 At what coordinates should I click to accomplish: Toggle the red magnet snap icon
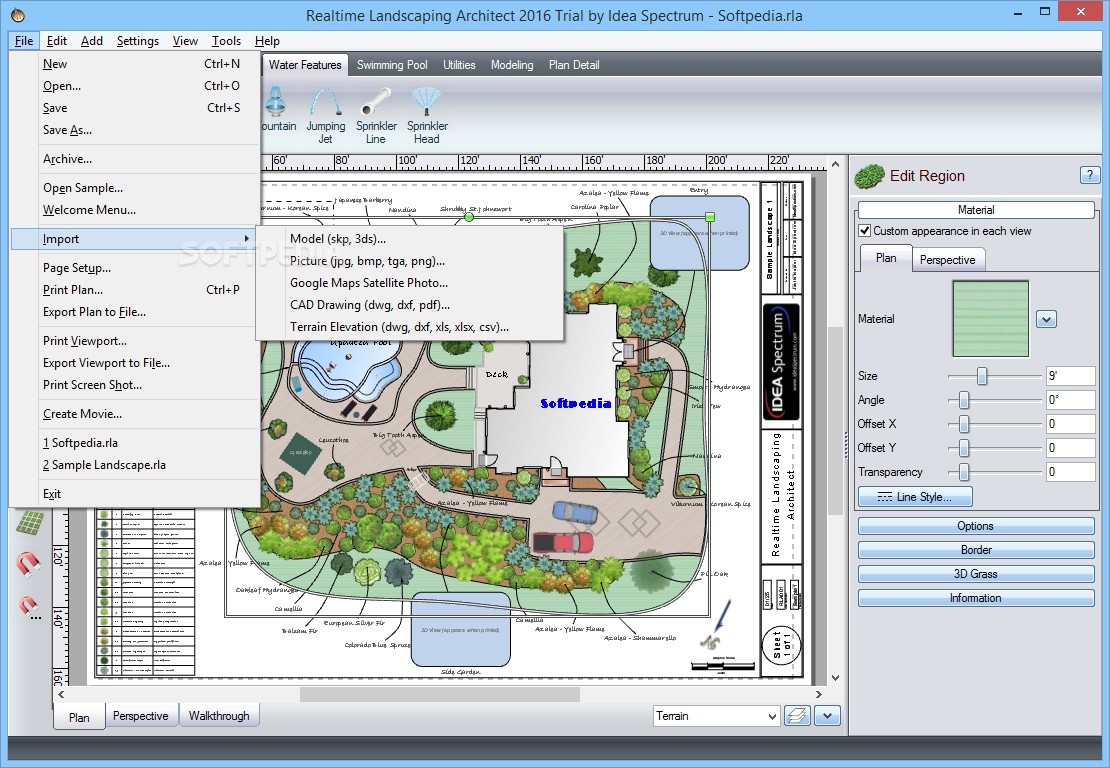point(28,564)
